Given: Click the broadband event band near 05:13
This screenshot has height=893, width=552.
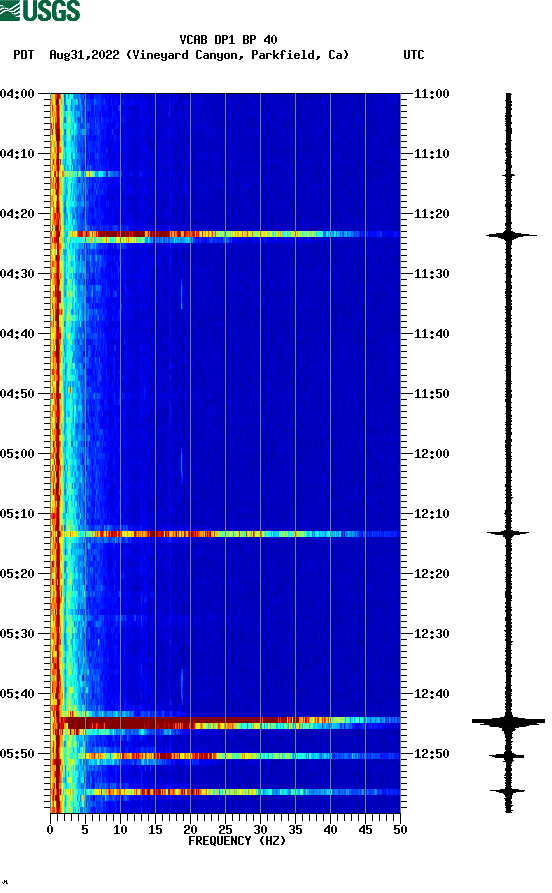Looking at the screenshot, I should tap(226, 534).
